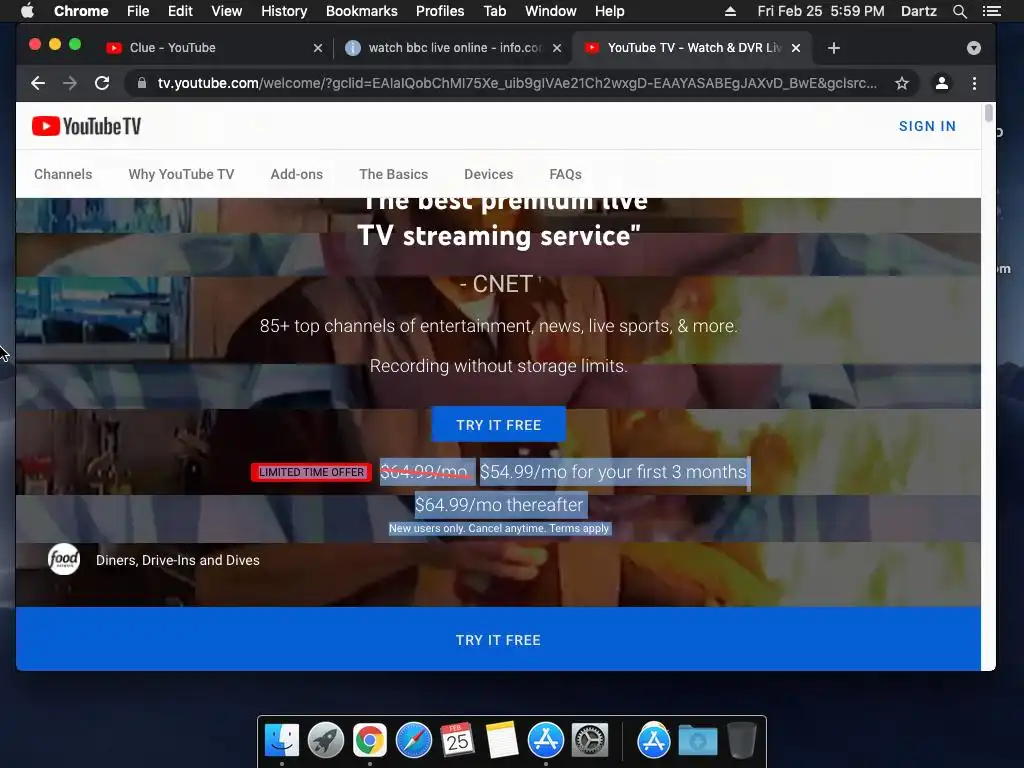Click LIMITED TIME OFFER badge
Screen dimensions: 1024x768
(312, 472)
